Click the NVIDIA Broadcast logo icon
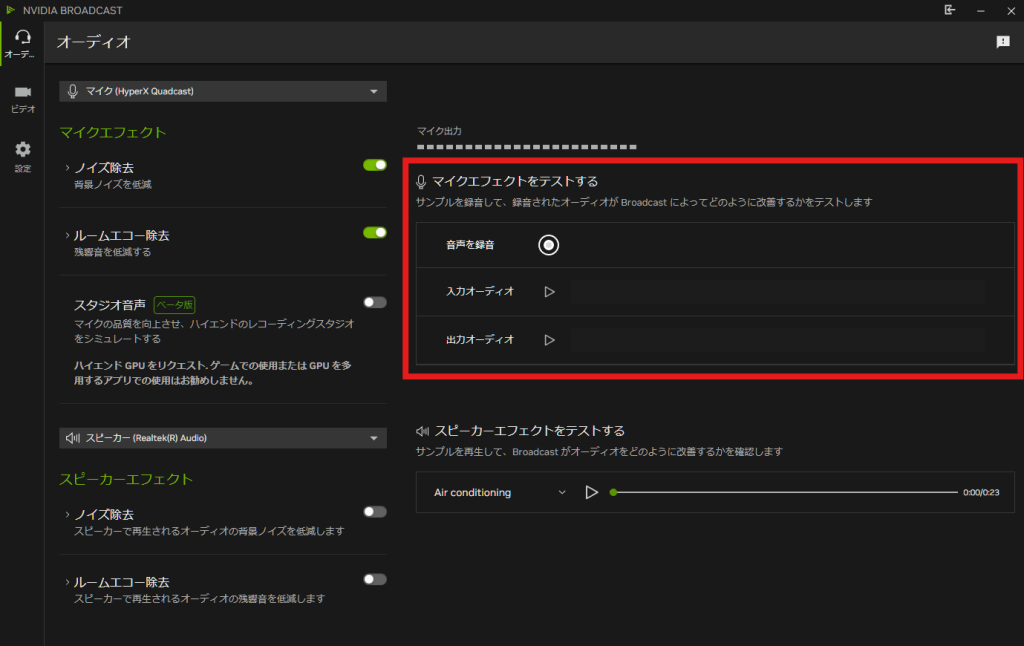The width and height of the screenshot is (1024, 646). (x=10, y=10)
